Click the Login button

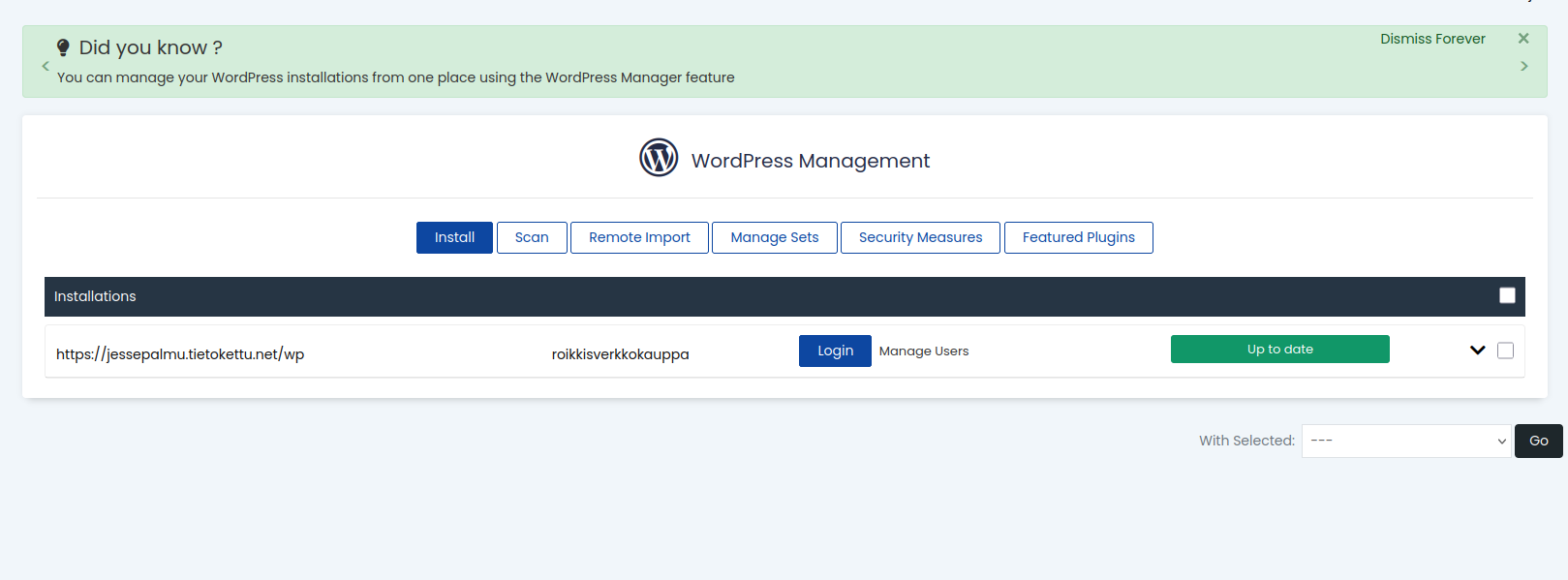[835, 351]
